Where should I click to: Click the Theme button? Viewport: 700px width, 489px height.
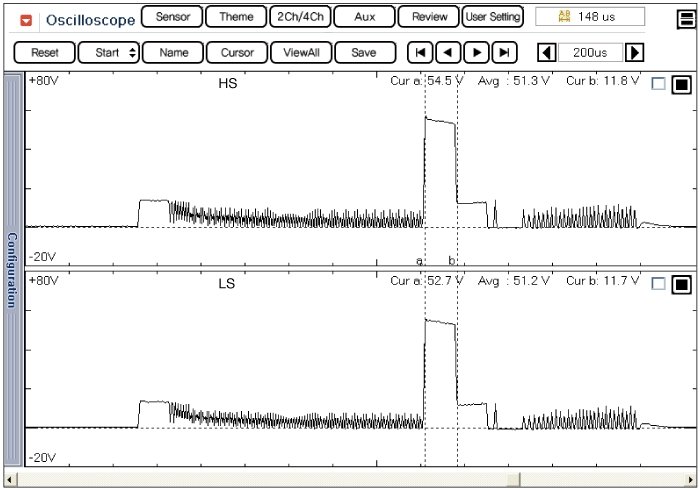[x=236, y=17]
